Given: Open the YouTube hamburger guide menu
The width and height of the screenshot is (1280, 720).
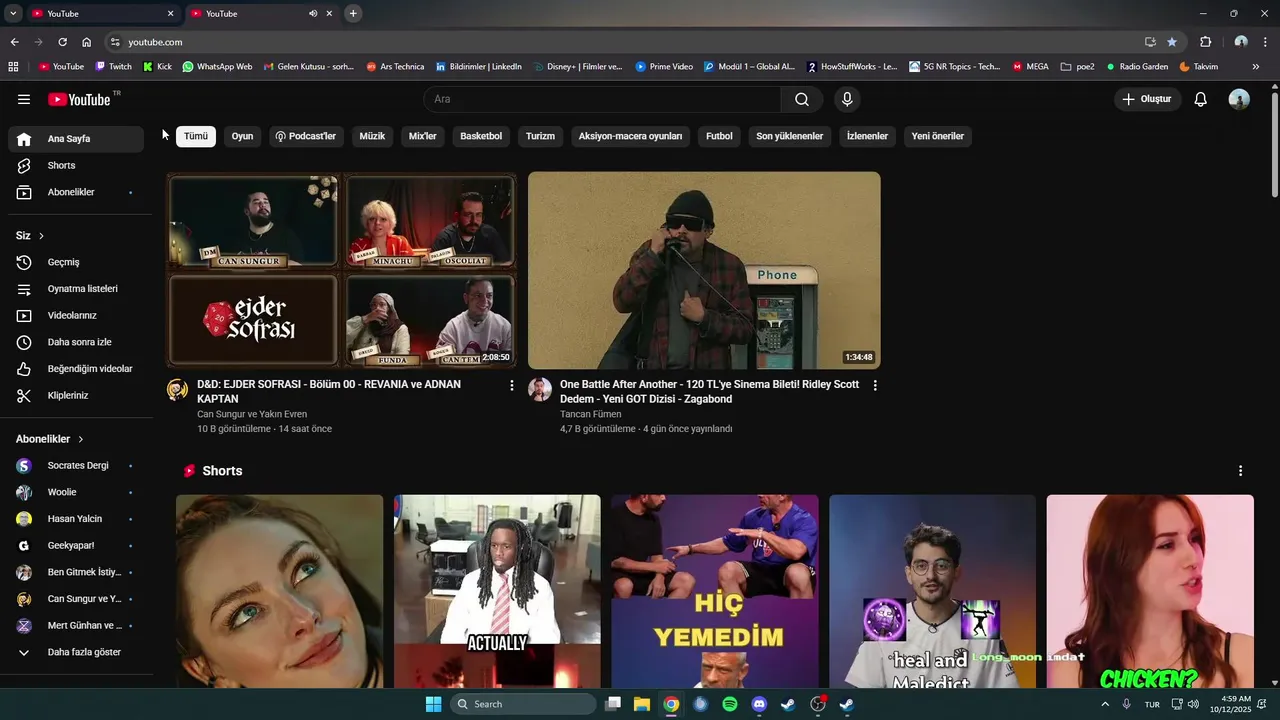Looking at the screenshot, I should (x=24, y=99).
